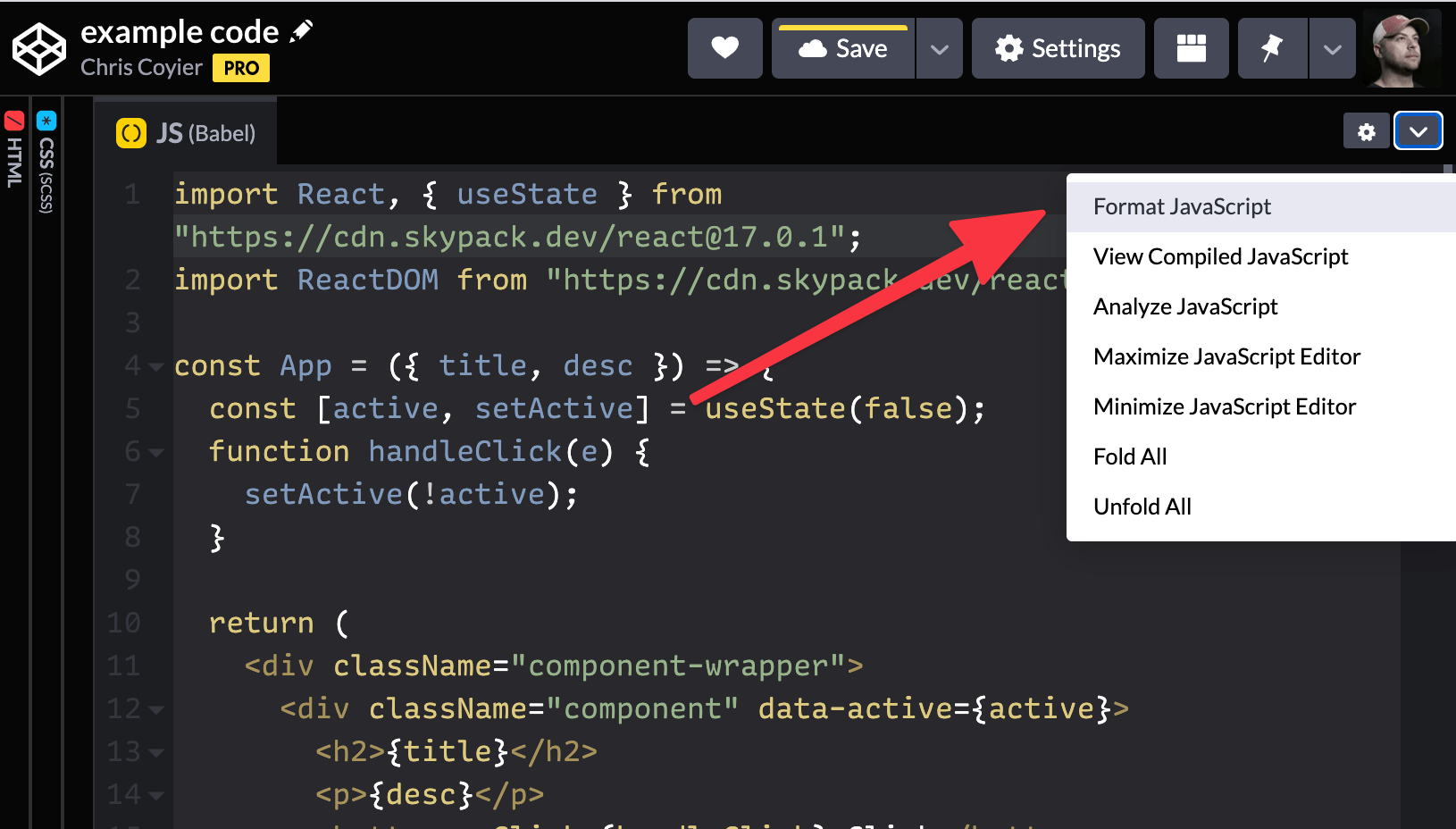The image size is (1456, 829).
Task: Click the change view layout icon
Action: (x=1191, y=48)
